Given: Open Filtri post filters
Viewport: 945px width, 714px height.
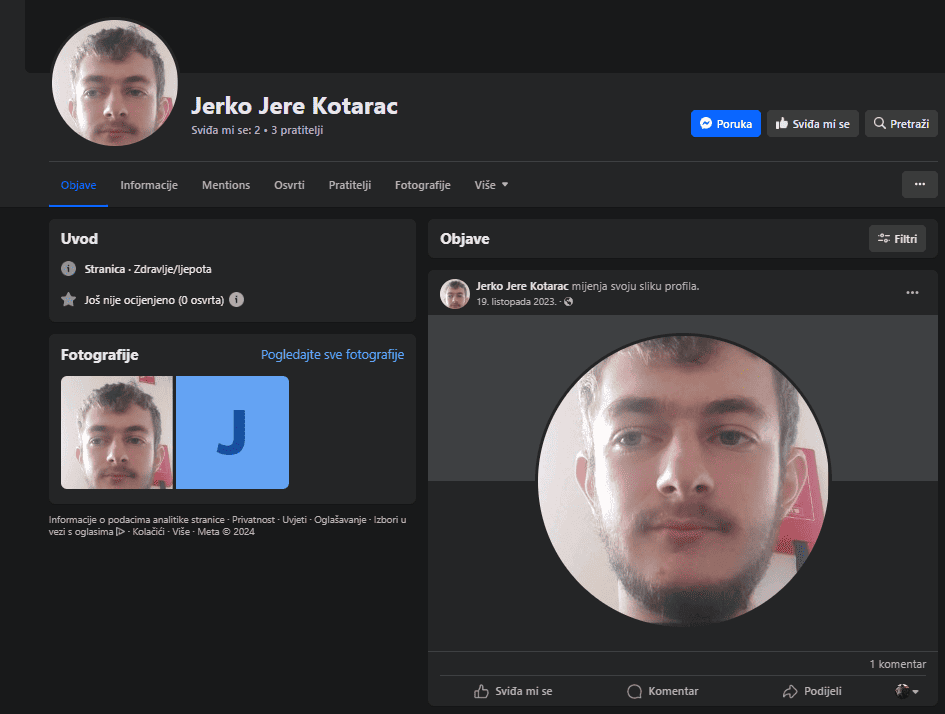Looking at the screenshot, I should click(x=897, y=239).
